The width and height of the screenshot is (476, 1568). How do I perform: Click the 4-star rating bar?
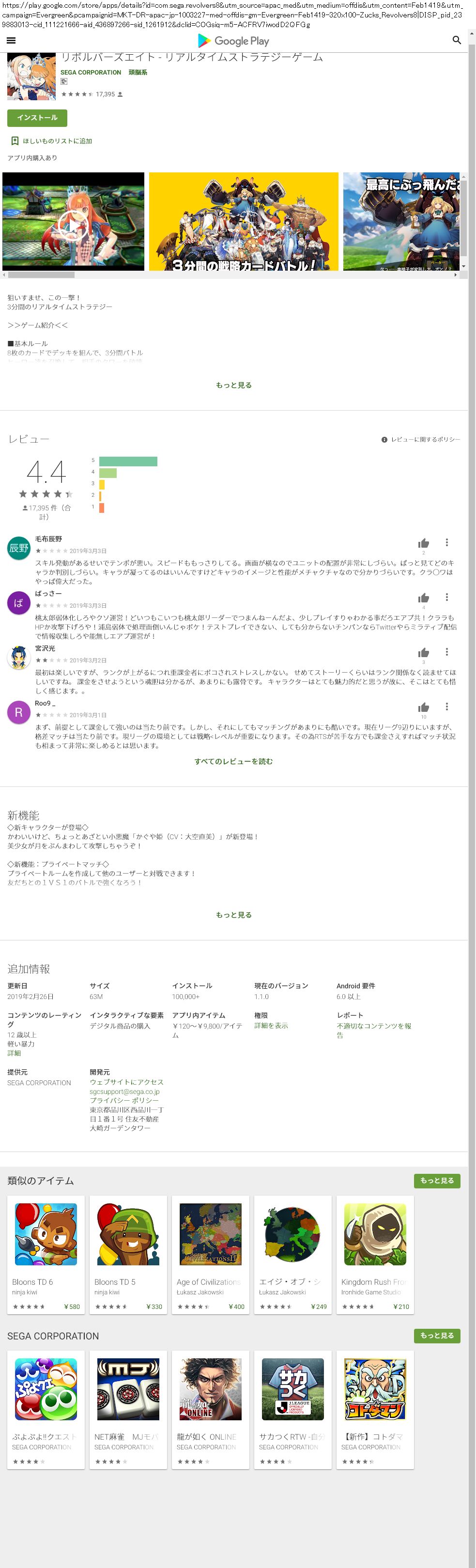point(107,473)
